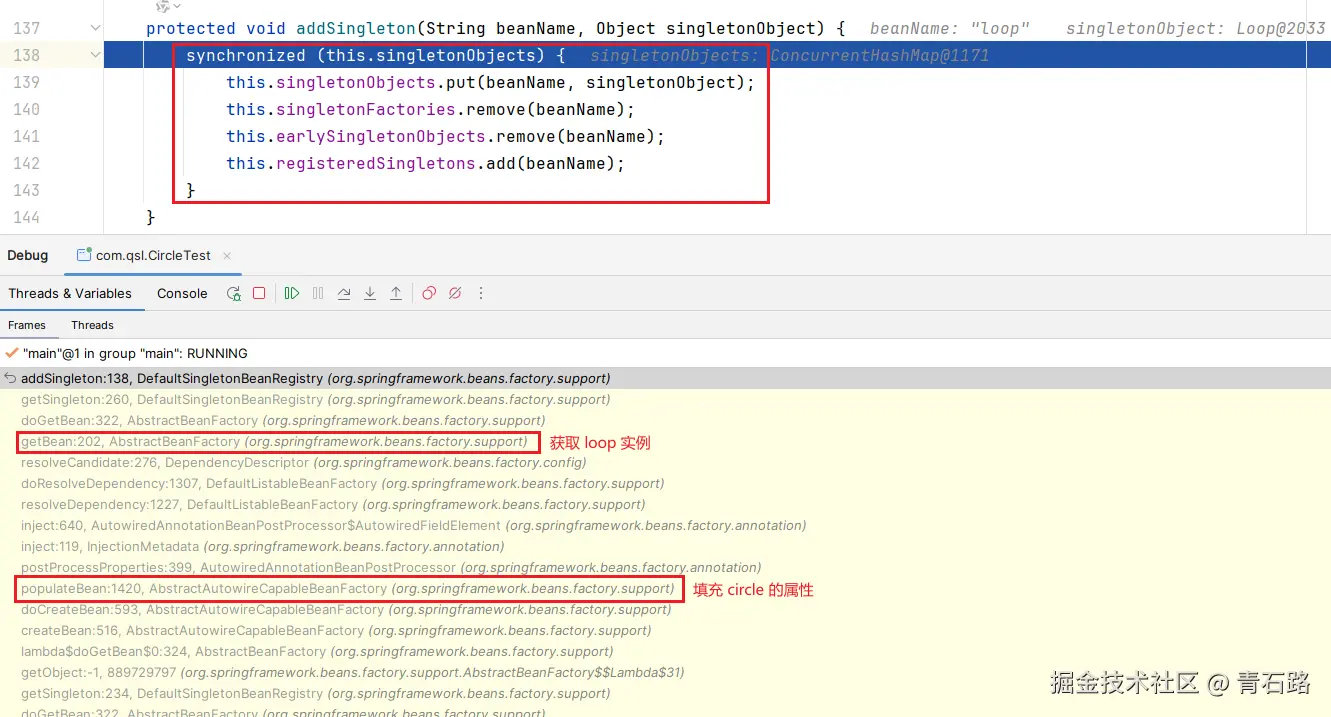The image size is (1331, 717).
Task: Click the line 141 gutter number
Action: tap(27, 136)
